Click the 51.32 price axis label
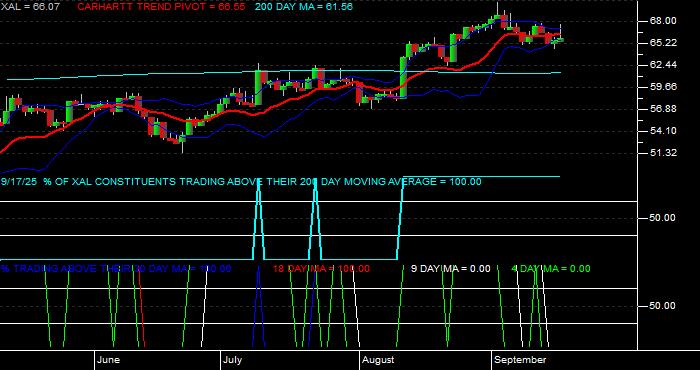The height and width of the screenshot is (370, 700). [x=663, y=153]
